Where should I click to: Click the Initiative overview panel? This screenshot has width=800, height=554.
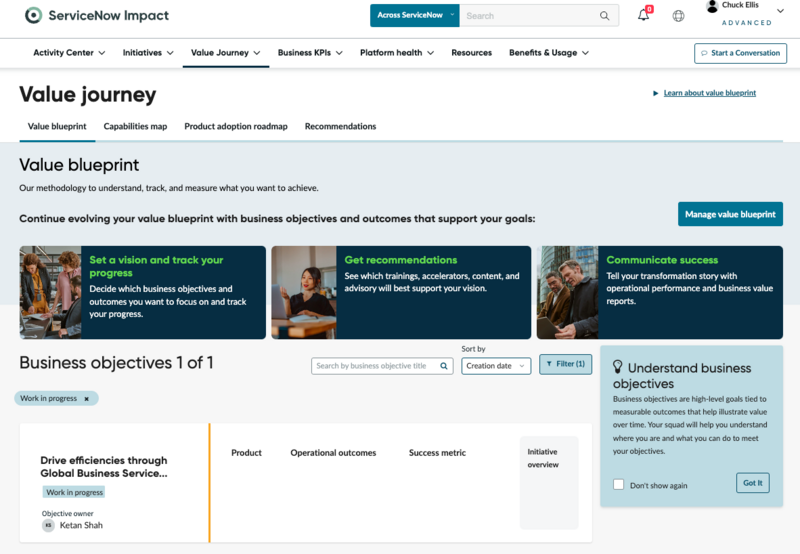click(x=549, y=483)
